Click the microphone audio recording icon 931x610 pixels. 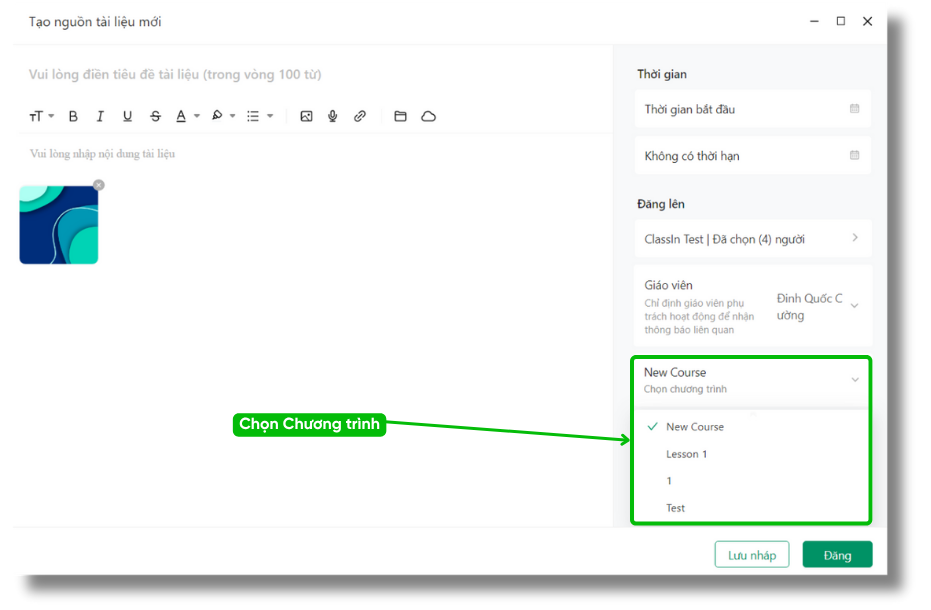(x=333, y=116)
